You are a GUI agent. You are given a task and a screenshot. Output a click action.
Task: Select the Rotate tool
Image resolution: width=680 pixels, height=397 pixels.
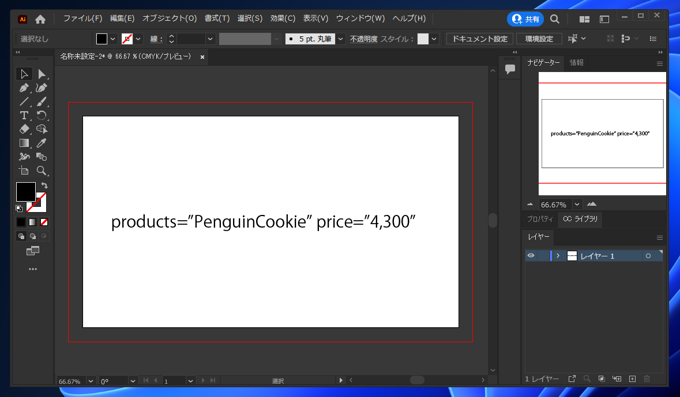[x=42, y=115]
